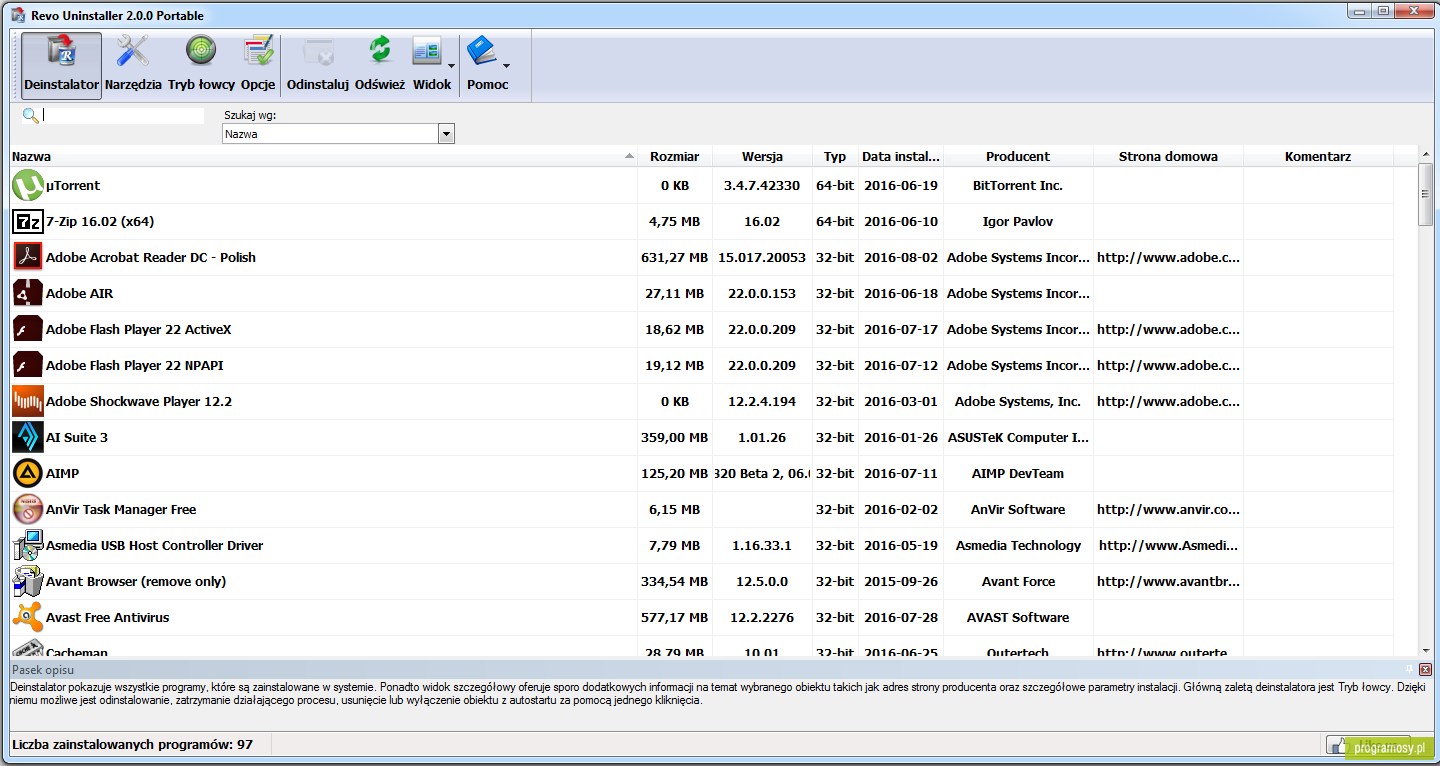The width and height of the screenshot is (1440, 766).
Task: Click the 2016-08-02 install date cell
Action: [901, 257]
